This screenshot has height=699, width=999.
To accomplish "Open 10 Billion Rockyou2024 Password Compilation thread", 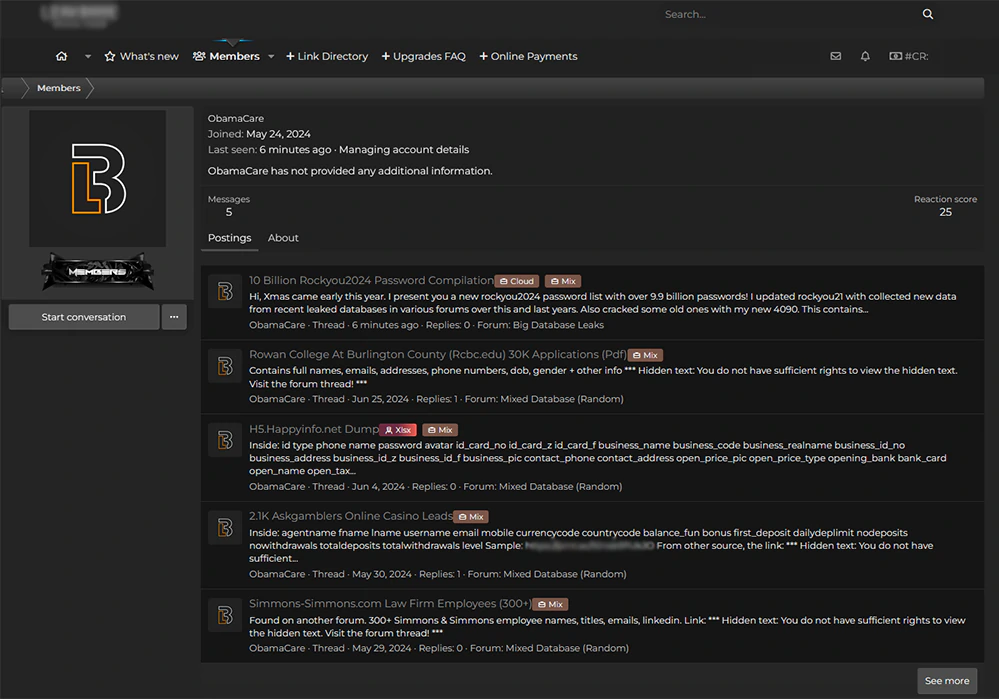I will click(x=371, y=280).
